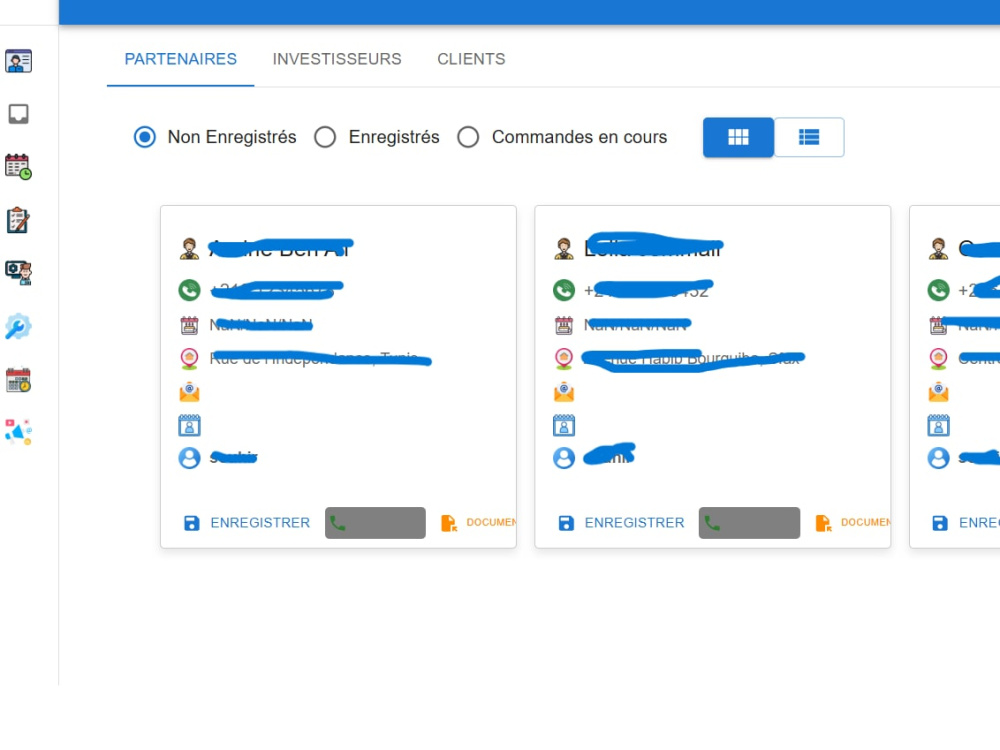Click the location pin icon on left card

point(189,358)
